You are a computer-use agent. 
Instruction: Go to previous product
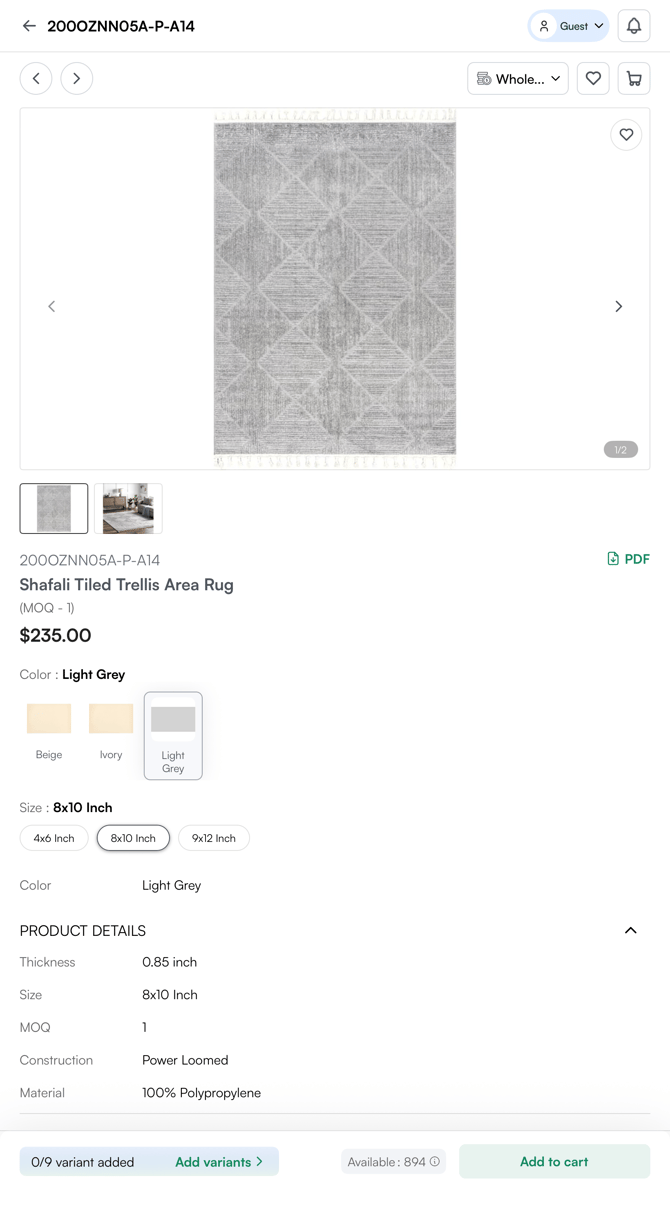click(36, 78)
